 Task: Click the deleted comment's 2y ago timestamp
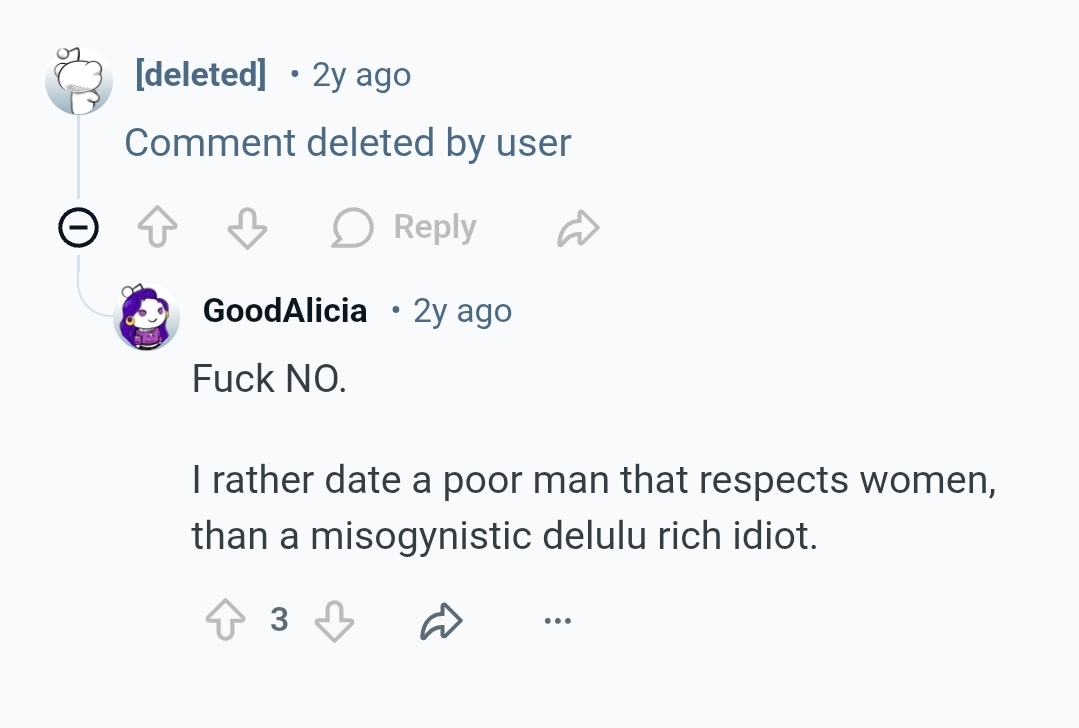click(x=361, y=75)
